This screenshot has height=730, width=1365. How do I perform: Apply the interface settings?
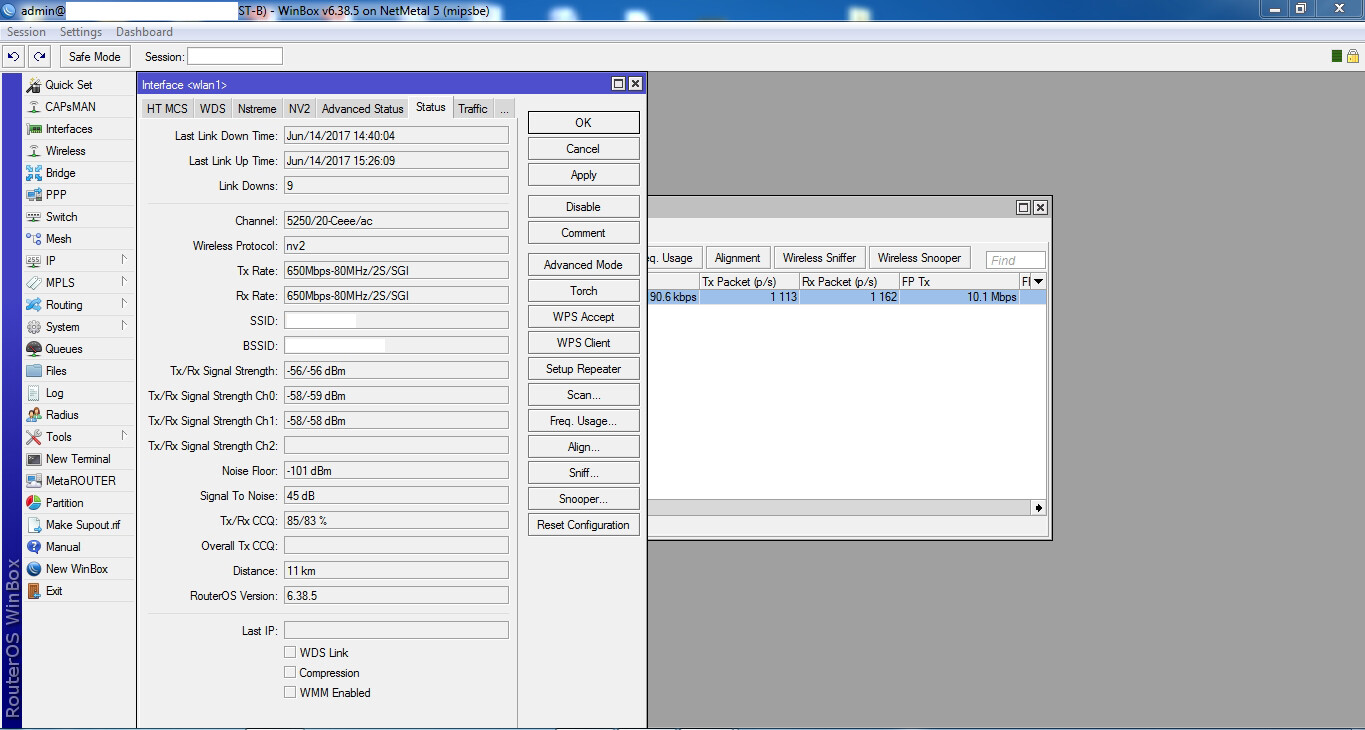point(583,174)
